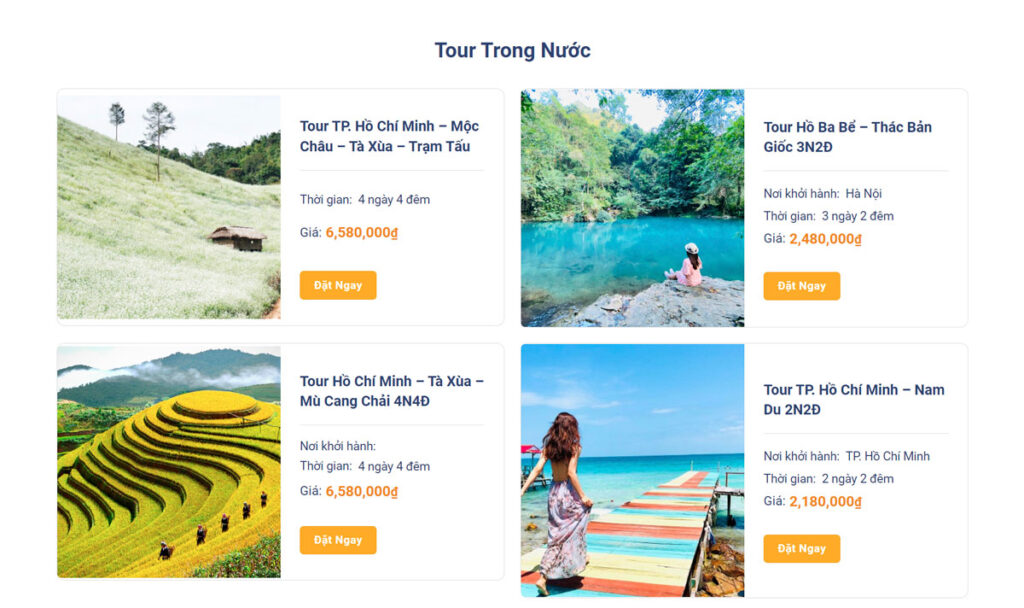Screen dimensions: 1024x608
Task: Book the Mù Cang Chải tour with Đặt Ngay
Action: pyautogui.click(x=338, y=540)
